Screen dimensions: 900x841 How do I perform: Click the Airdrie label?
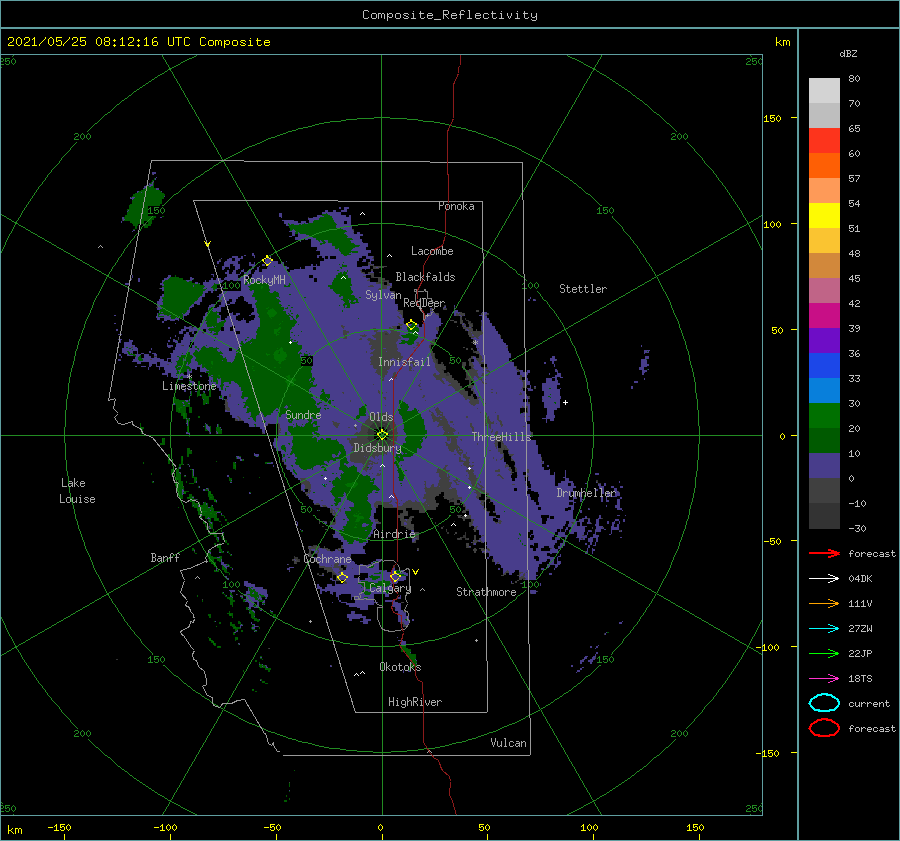pos(394,534)
